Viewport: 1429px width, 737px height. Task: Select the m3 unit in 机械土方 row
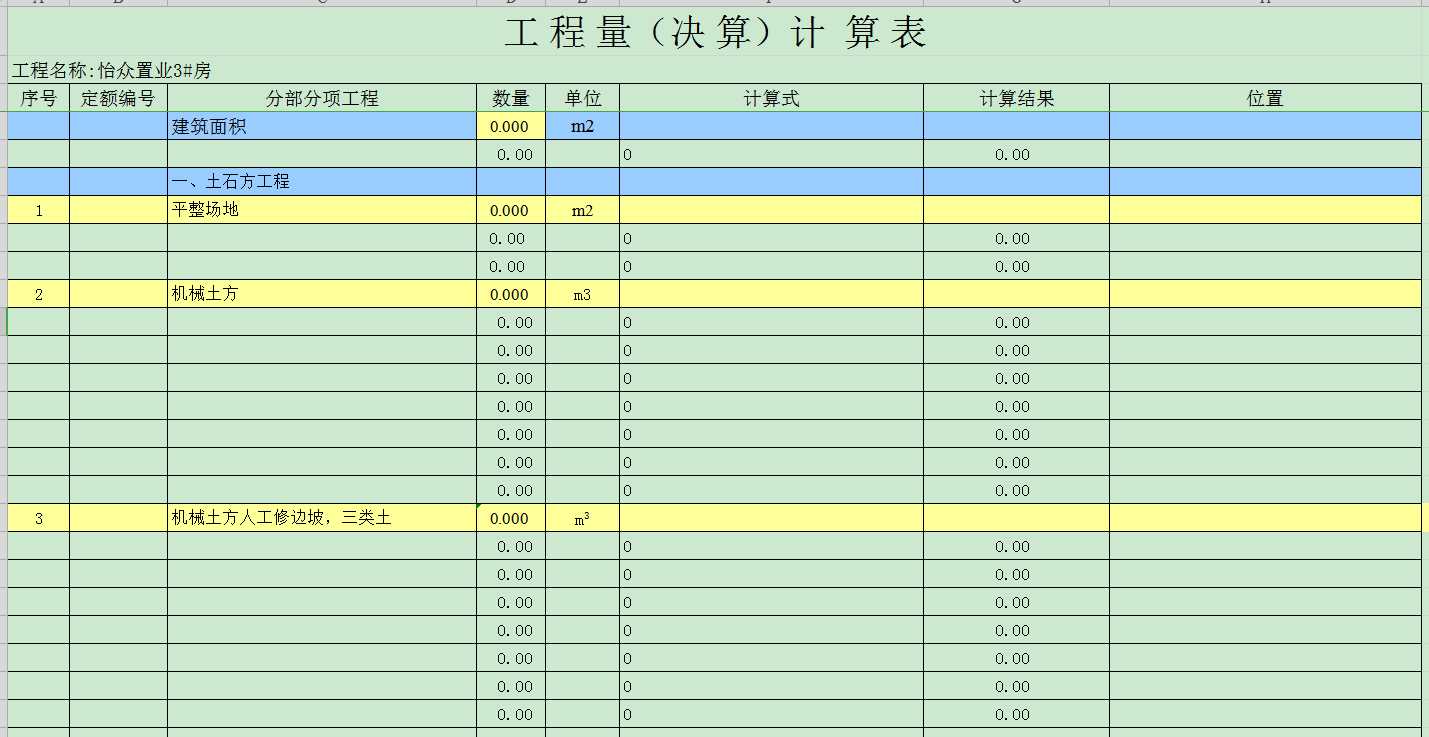tap(583, 294)
